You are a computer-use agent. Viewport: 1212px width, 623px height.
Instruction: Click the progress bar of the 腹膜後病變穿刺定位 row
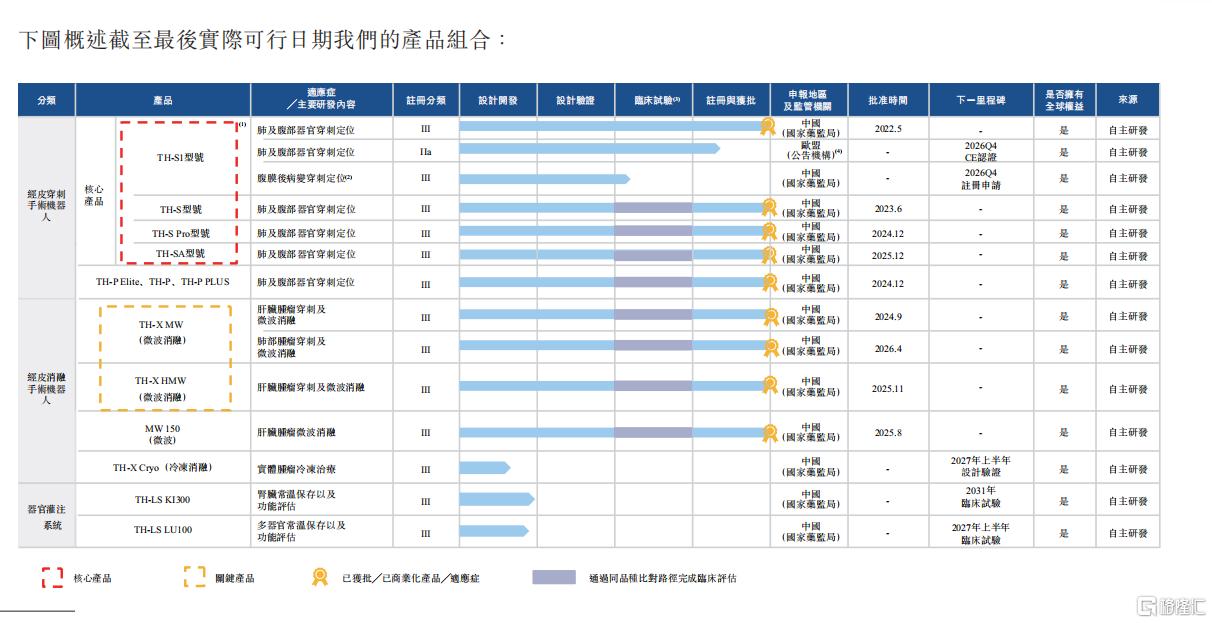pos(544,179)
